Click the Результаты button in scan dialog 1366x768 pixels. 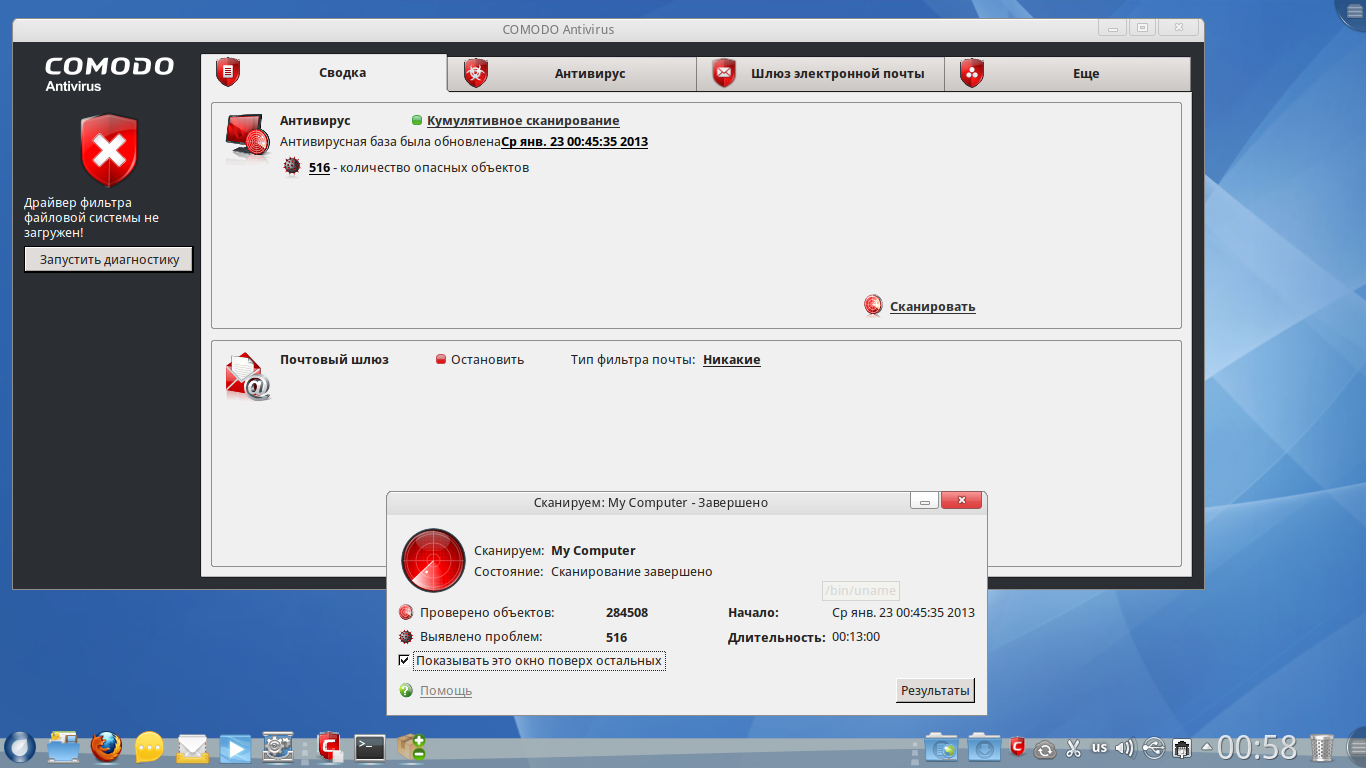(x=935, y=690)
